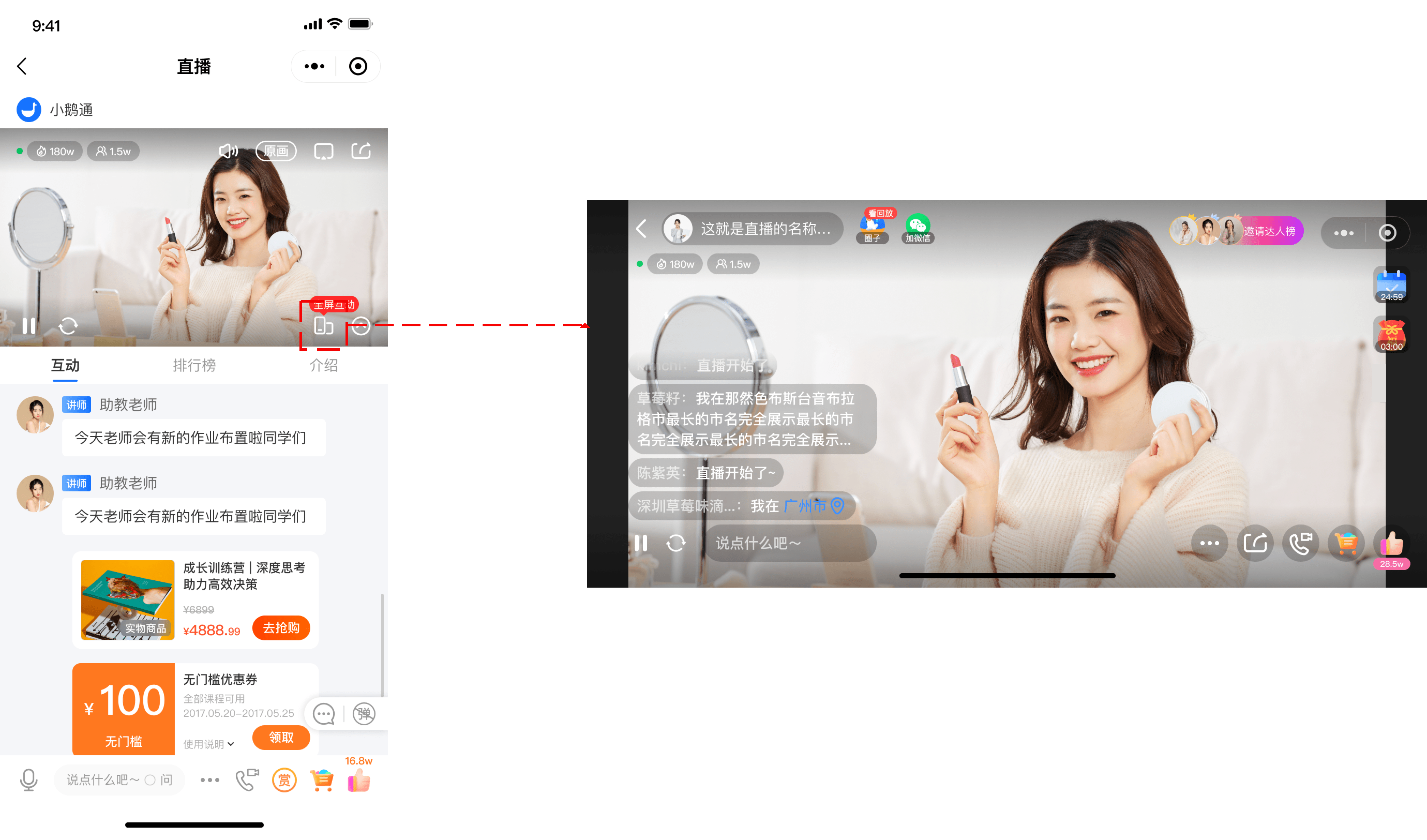
Task: Tap the 去抢购 button
Action: point(281,628)
